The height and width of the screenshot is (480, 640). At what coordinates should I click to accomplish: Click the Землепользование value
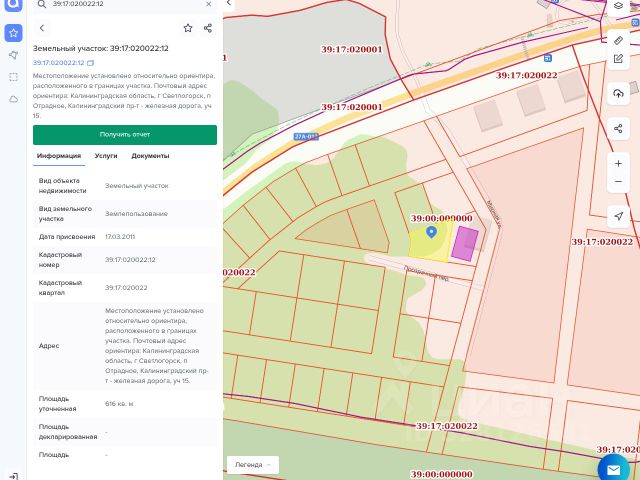(x=136, y=213)
